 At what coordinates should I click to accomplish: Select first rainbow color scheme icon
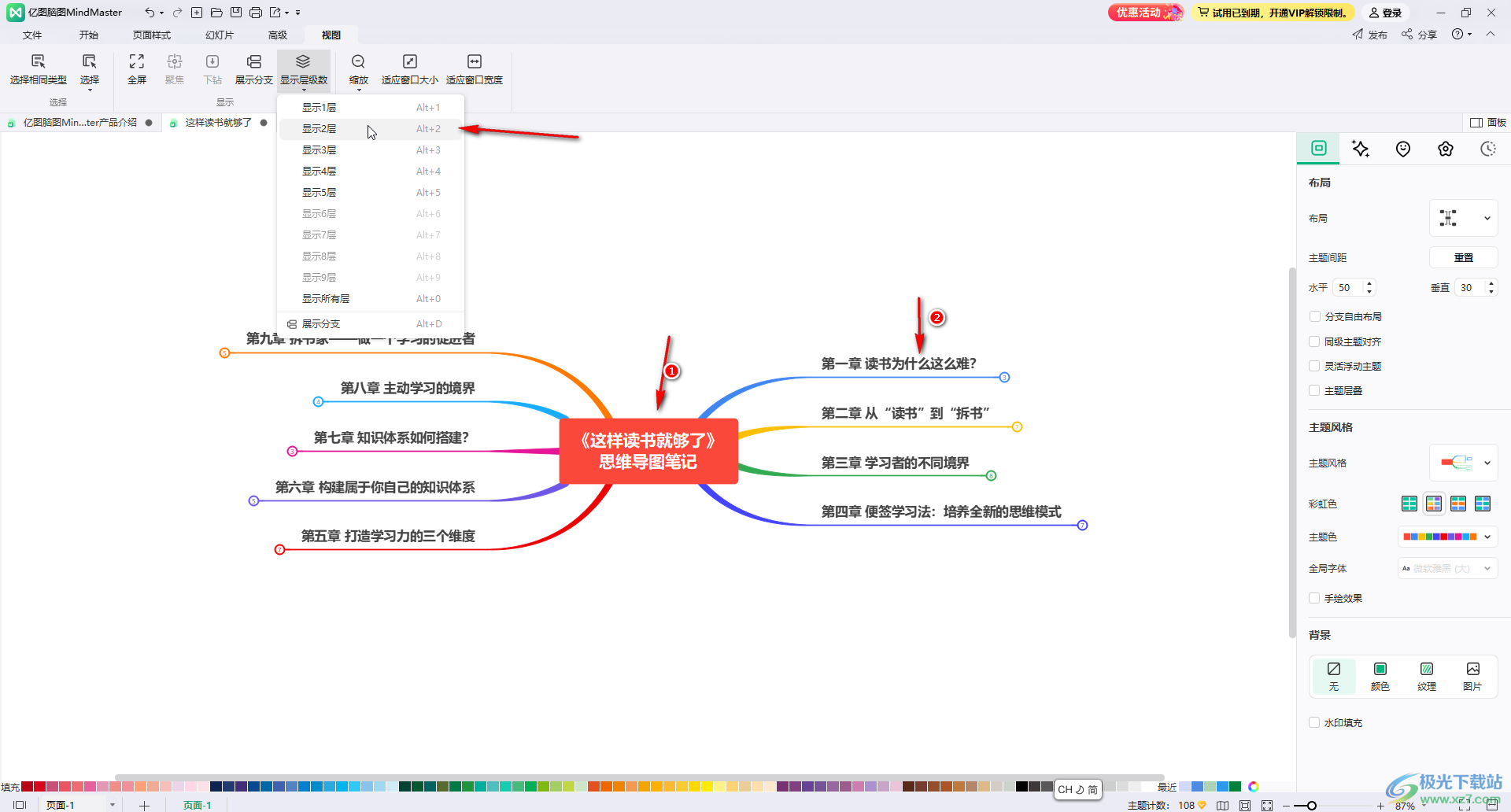click(x=1409, y=504)
